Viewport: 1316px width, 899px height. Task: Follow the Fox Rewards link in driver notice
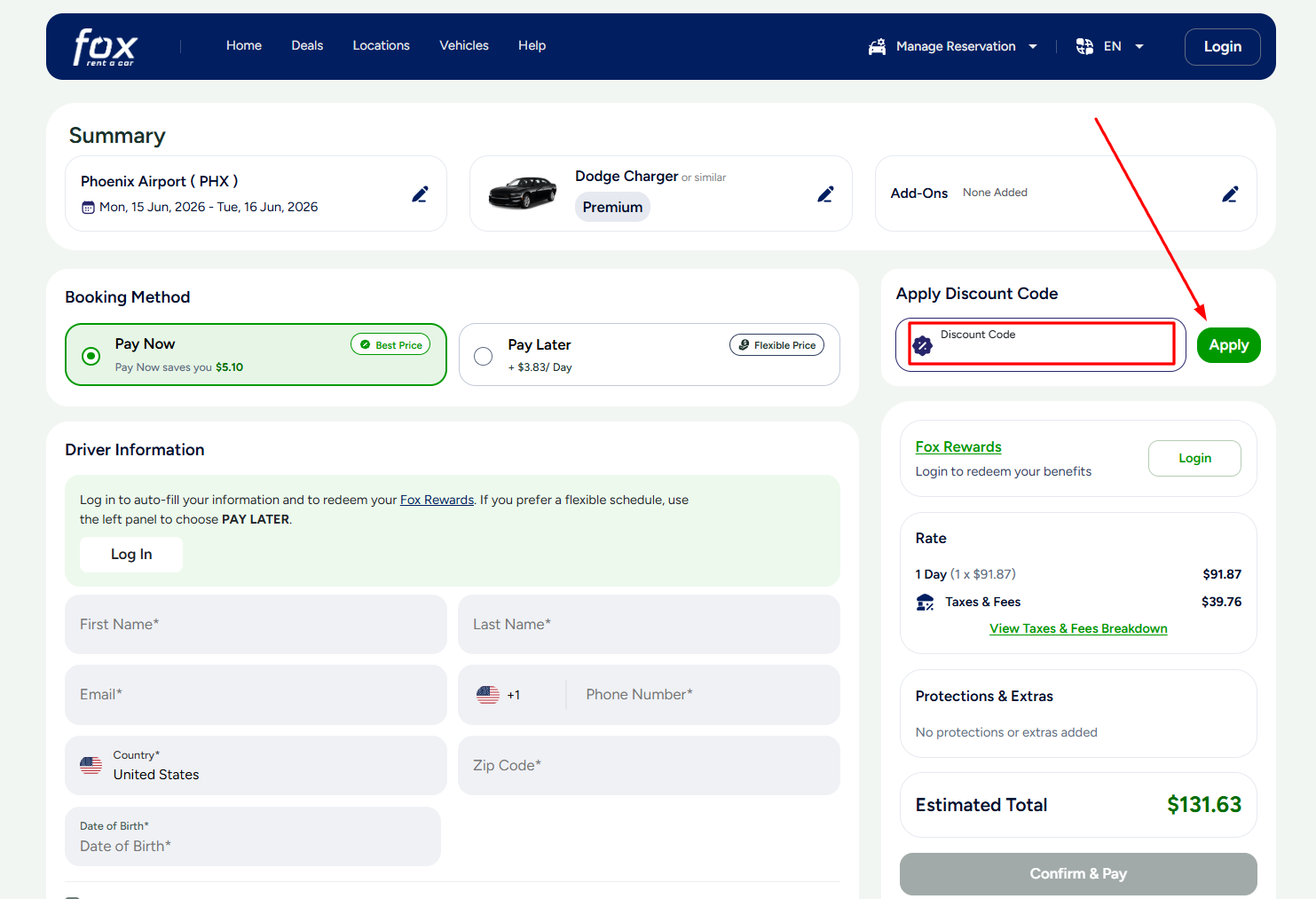(437, 500)
